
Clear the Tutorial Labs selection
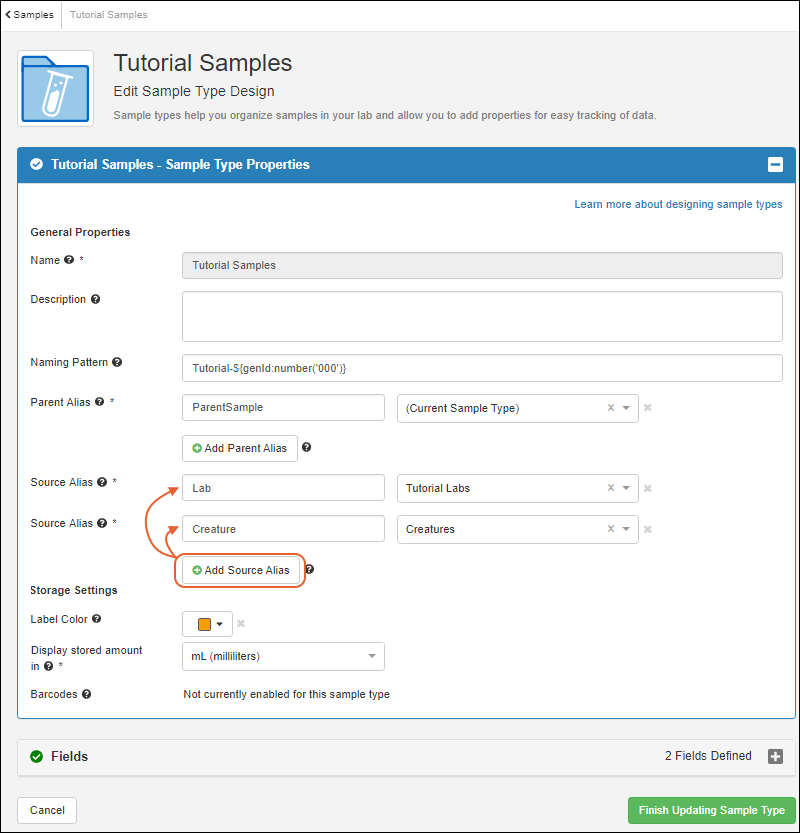point(611,489)
